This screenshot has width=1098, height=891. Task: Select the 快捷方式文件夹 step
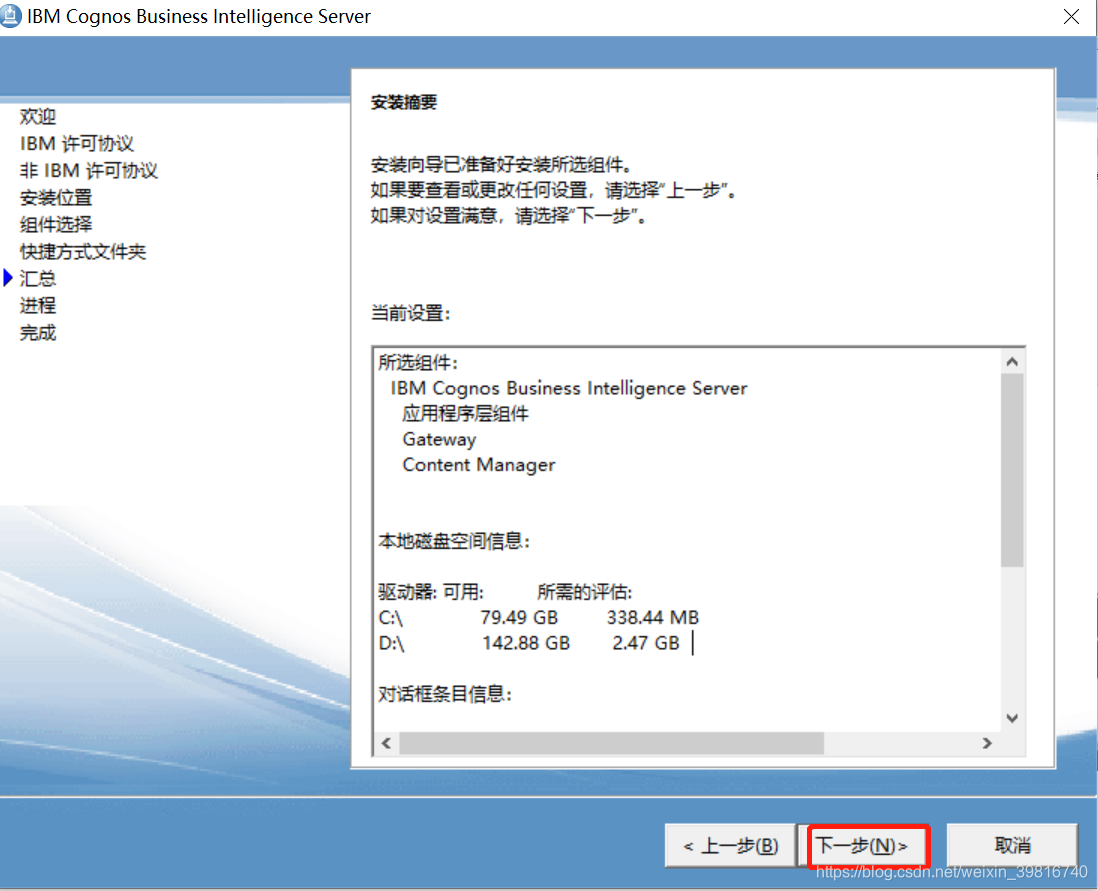coord(83,251)
